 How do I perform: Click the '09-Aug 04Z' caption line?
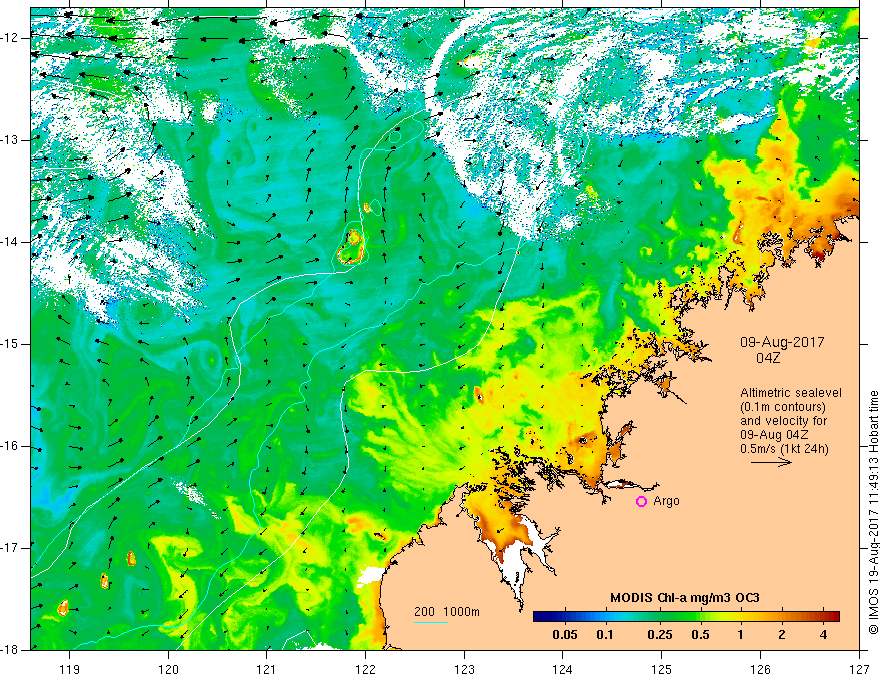click(776, 435)
